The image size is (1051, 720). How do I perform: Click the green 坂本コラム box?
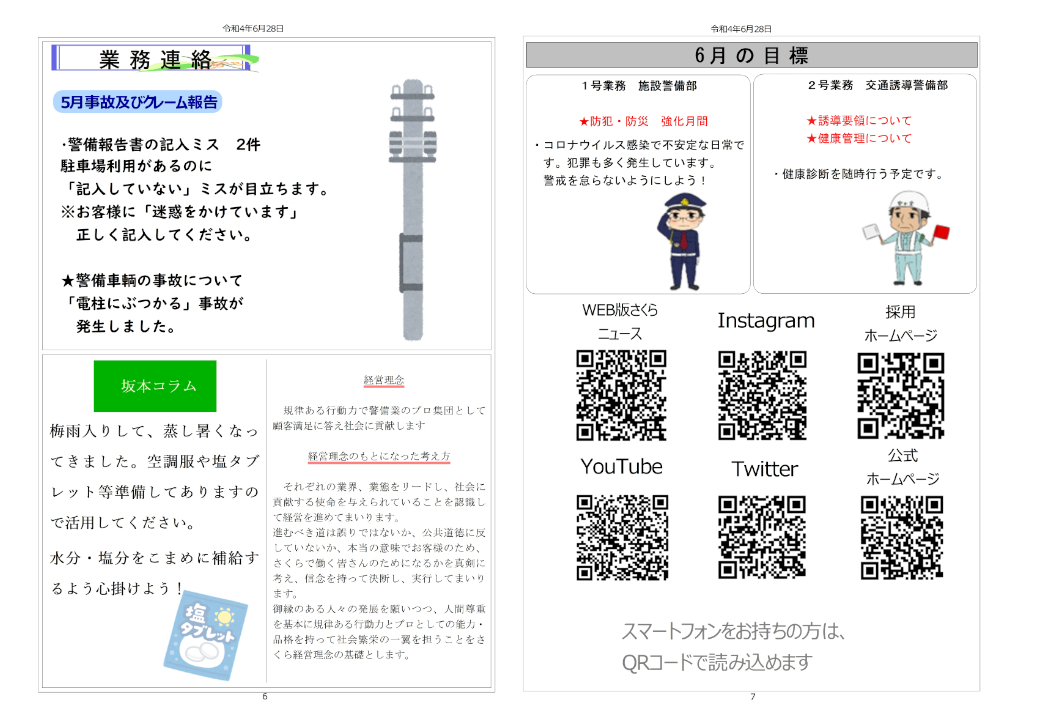point(155,386)
